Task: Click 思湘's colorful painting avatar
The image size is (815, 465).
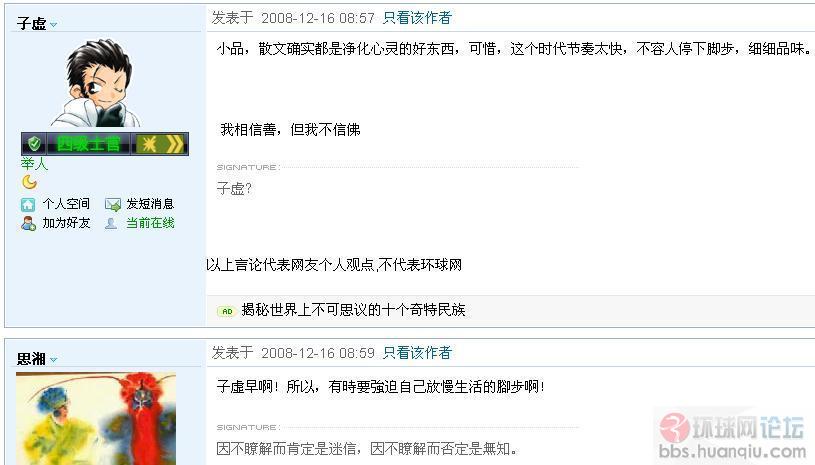Action: click(x=96, y=419)
